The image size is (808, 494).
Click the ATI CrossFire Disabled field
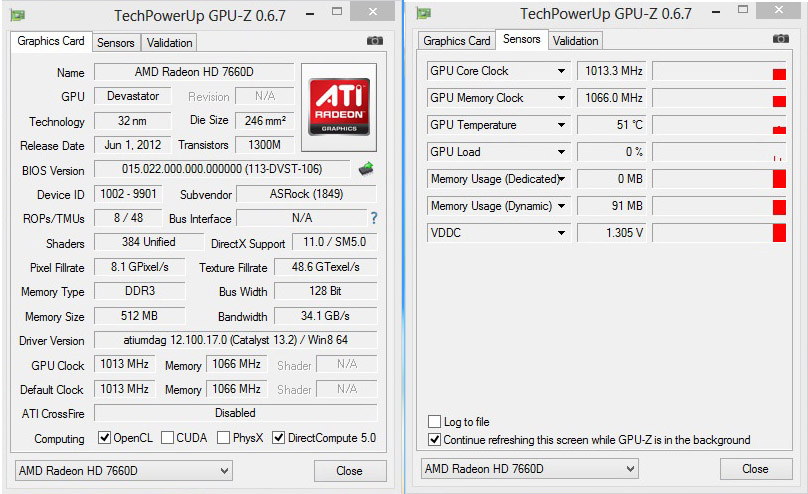(x=235, y=413)
